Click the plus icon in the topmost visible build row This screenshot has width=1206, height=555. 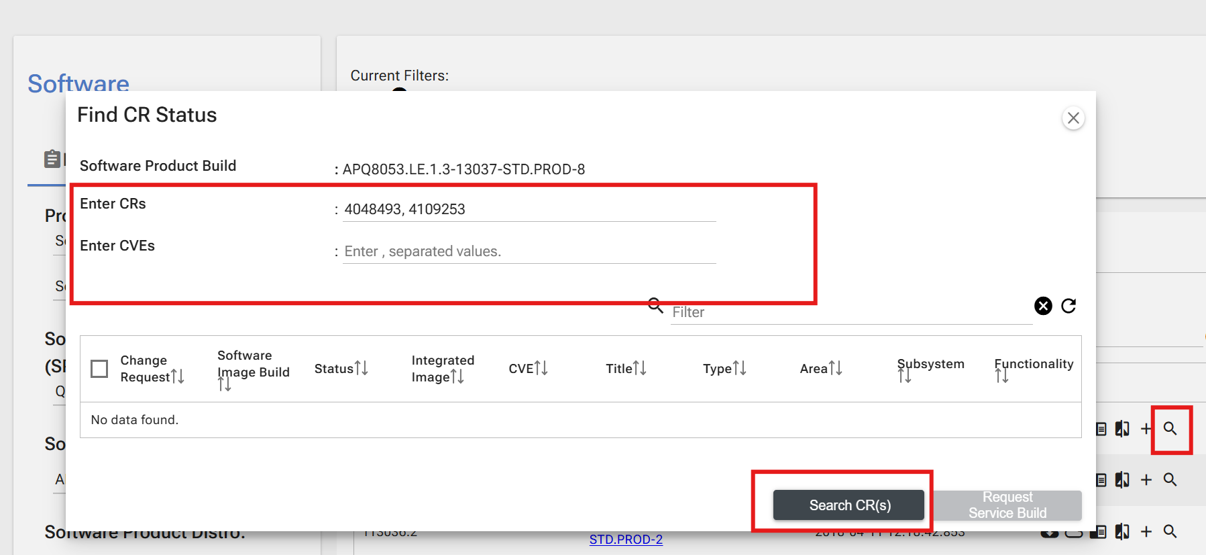1146,429
